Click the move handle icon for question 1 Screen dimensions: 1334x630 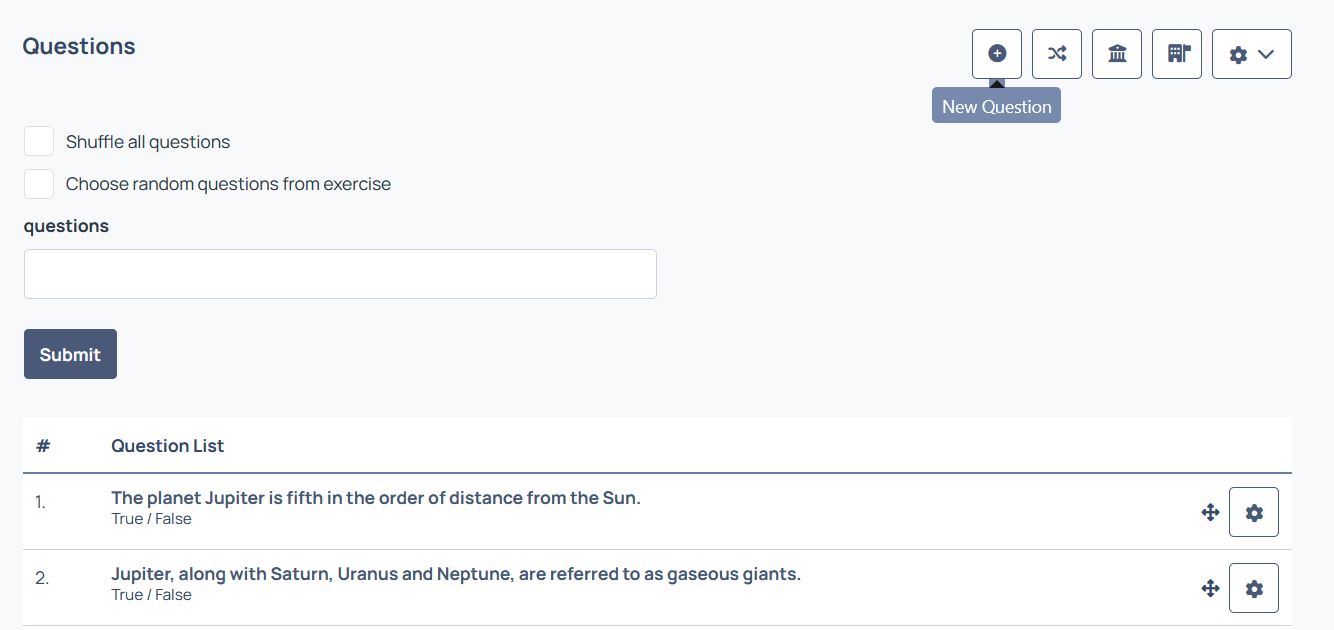[1210, 513]
